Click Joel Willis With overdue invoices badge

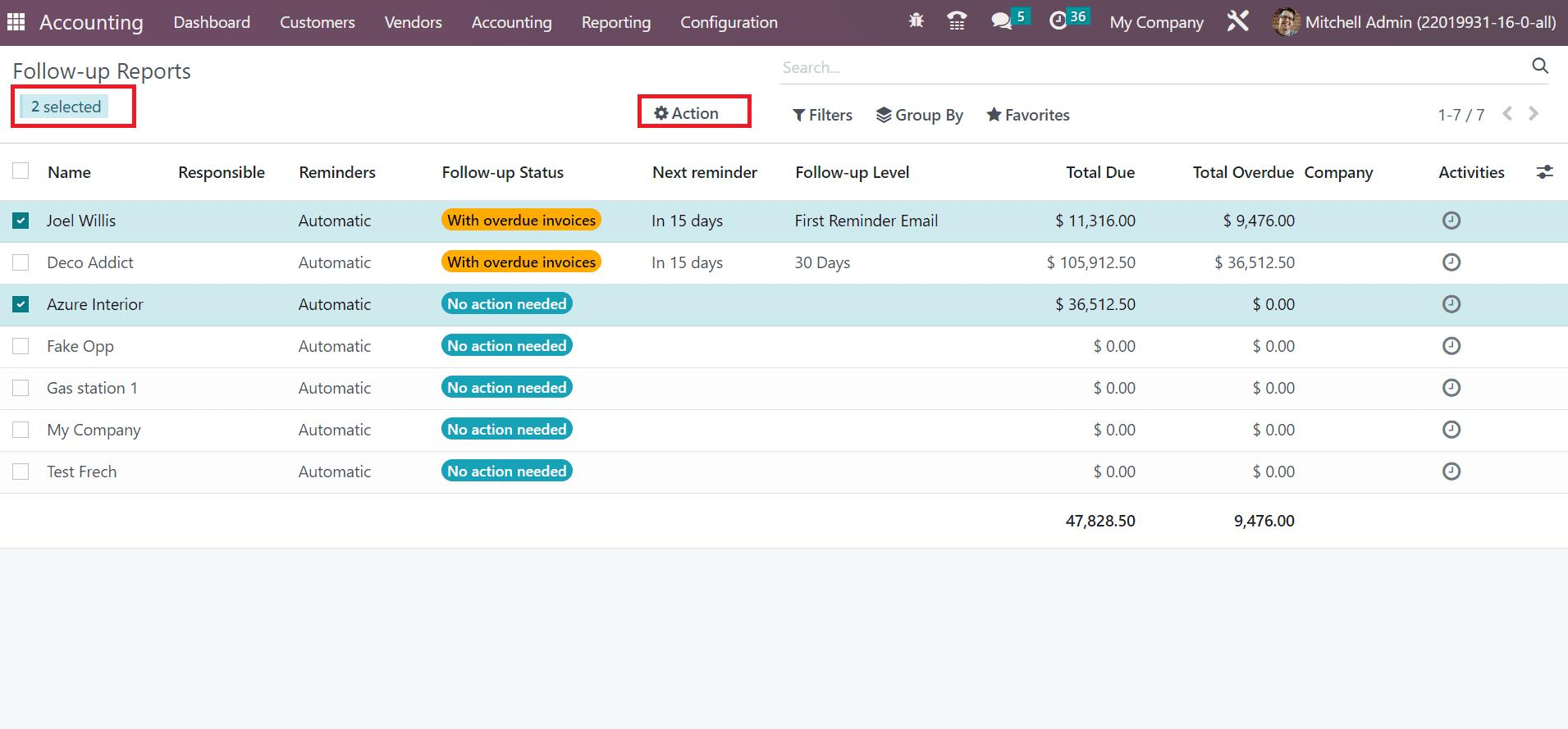[x=521, y=220]
